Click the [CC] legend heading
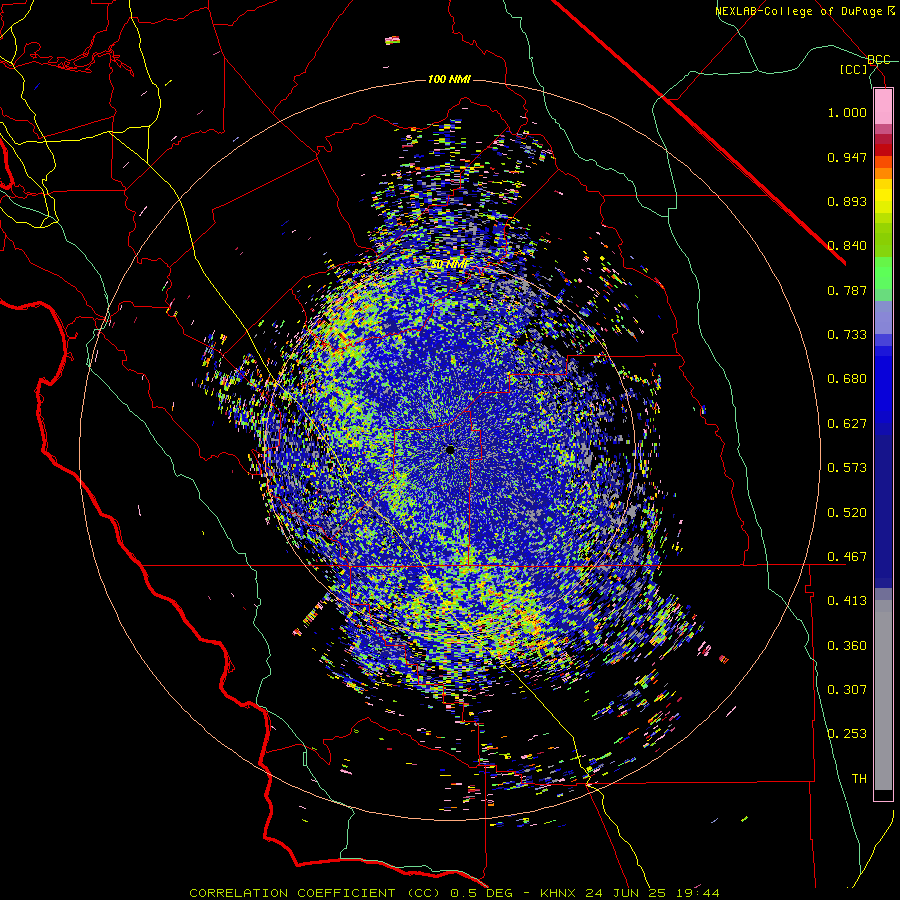This screenshot has height=900, width=900. [854, 69]
